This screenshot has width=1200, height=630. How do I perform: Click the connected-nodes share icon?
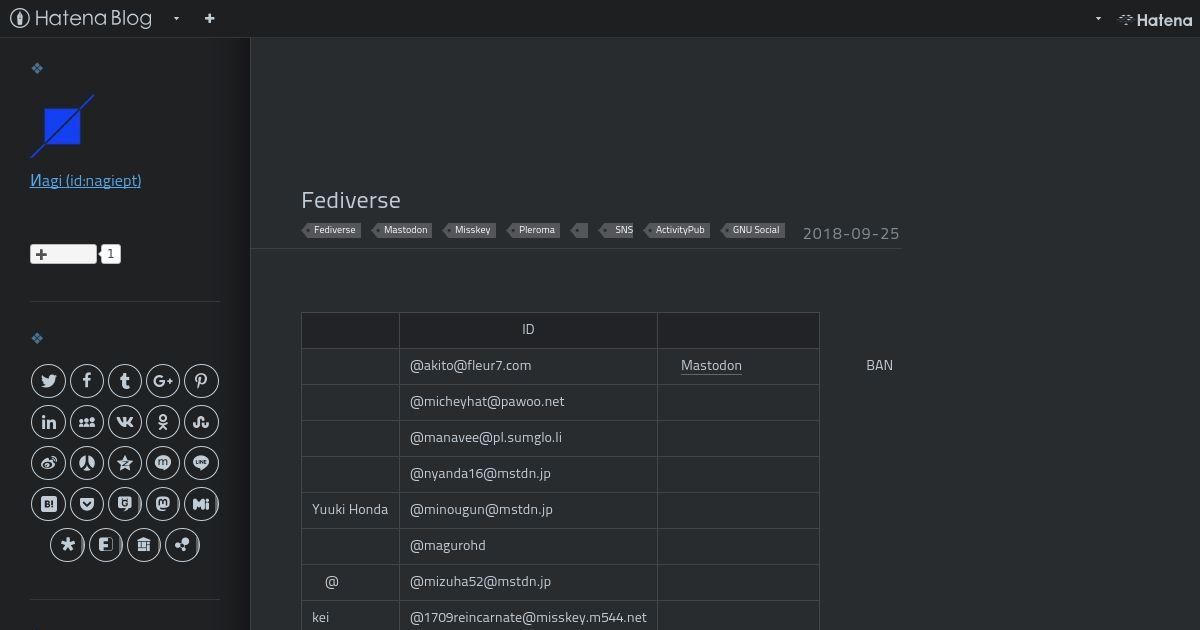(182, 545)
